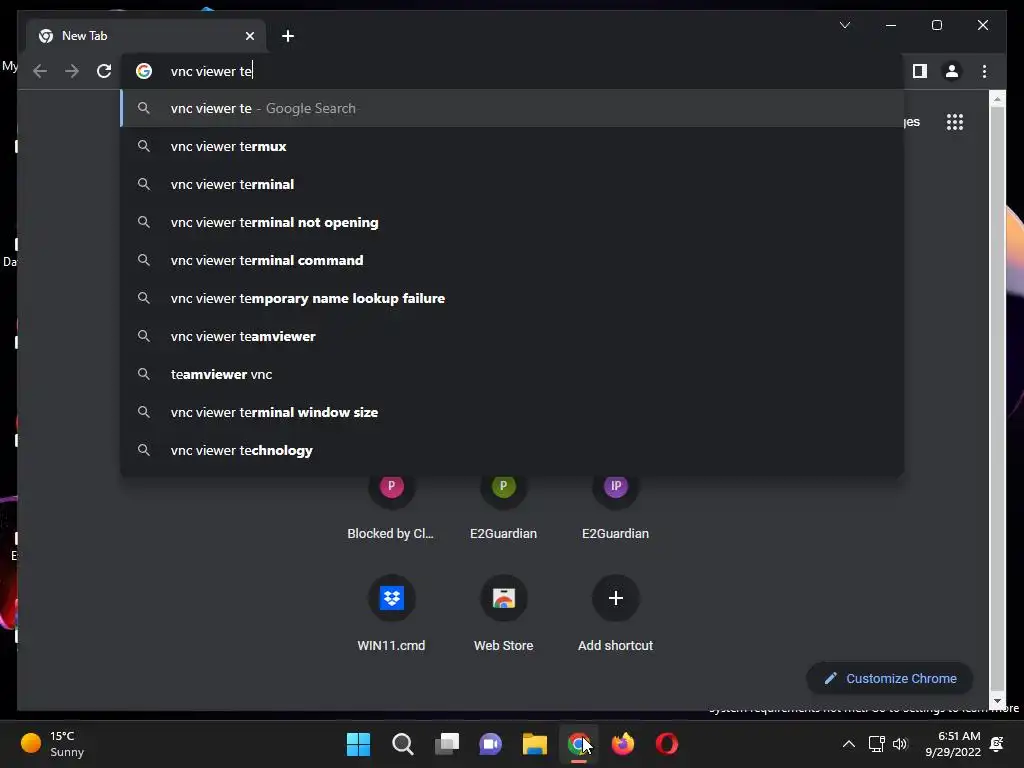Open taskbar Search
This screenshot has width=1024, height=768.
pos(402,744)
